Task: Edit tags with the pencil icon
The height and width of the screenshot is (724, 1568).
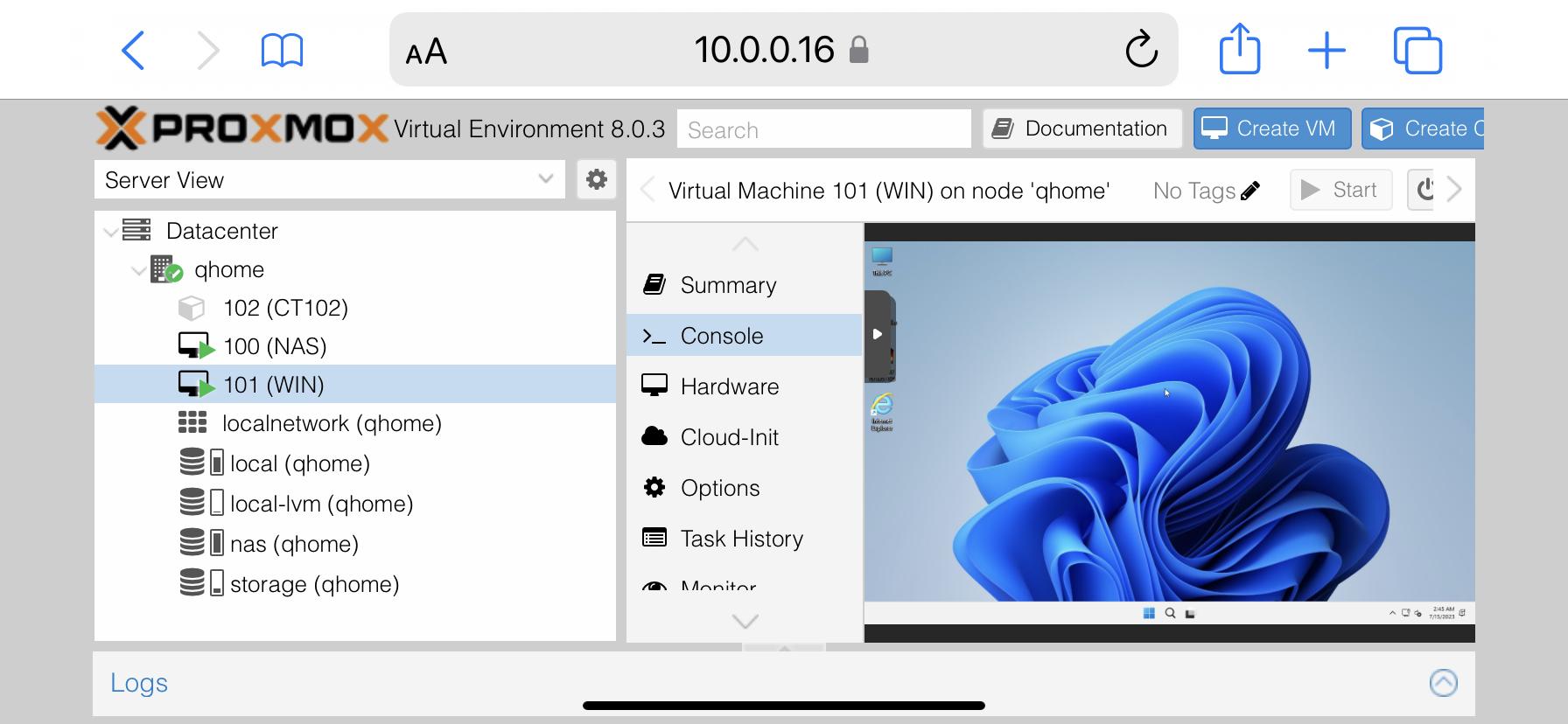Action: tap(1250, 190)
